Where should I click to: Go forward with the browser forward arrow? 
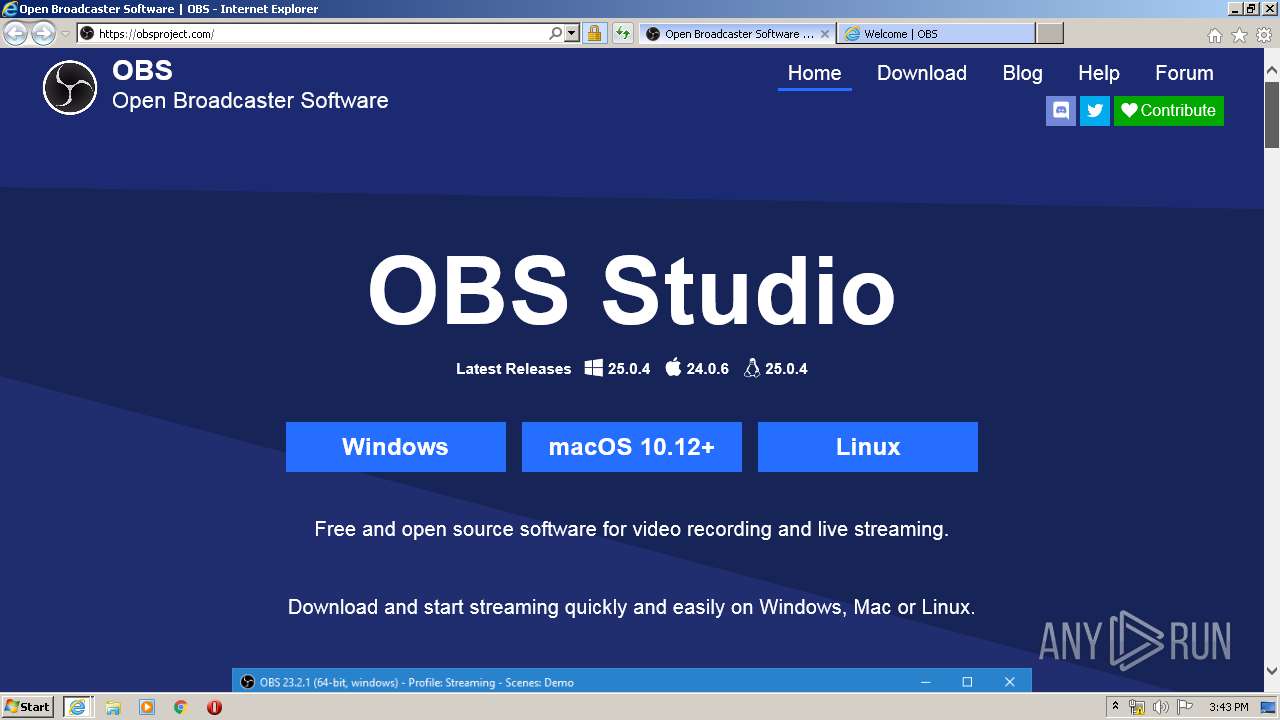(43, 33)
